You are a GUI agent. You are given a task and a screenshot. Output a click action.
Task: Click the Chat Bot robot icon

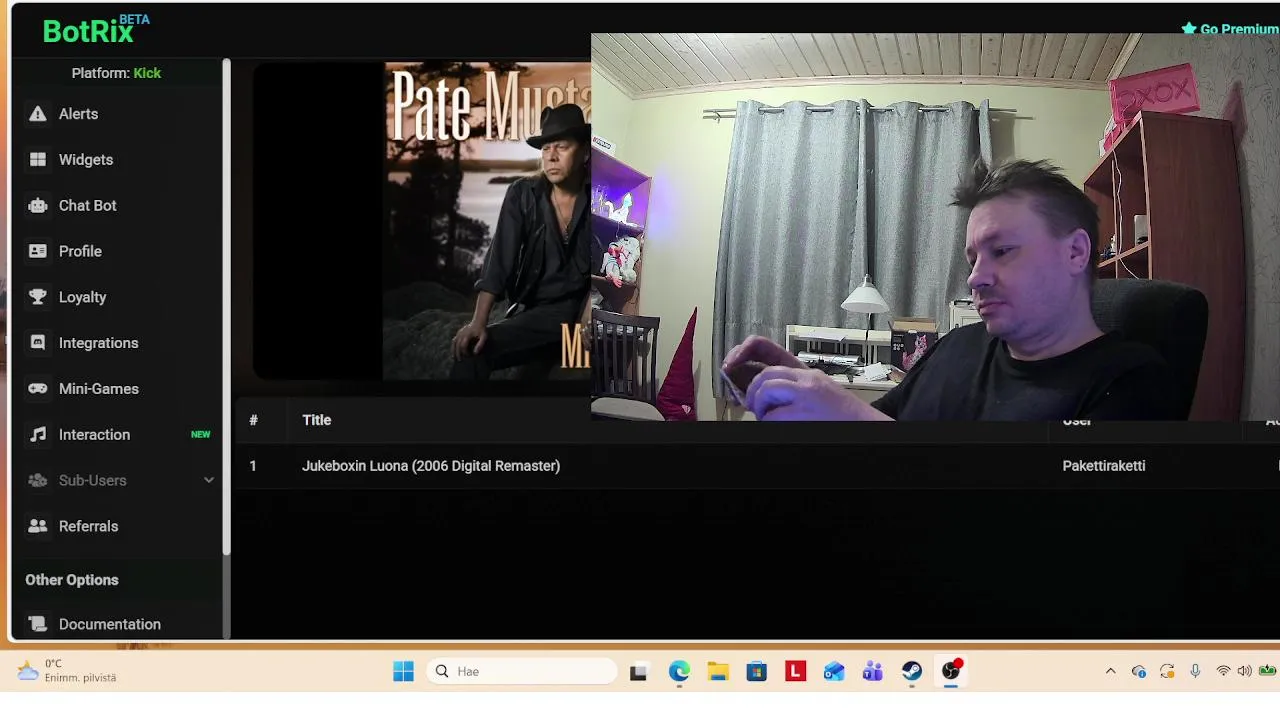(38, 206)
